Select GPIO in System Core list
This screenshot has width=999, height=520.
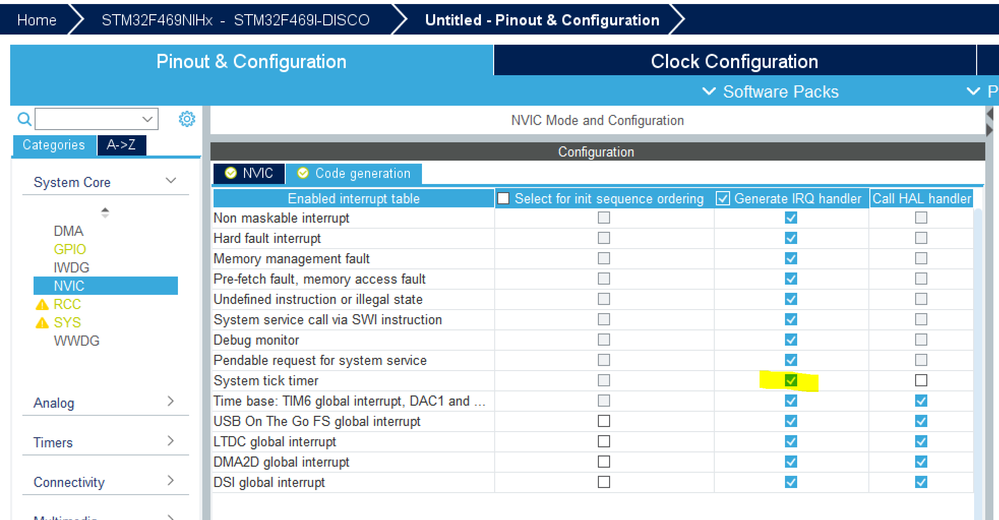69,249
